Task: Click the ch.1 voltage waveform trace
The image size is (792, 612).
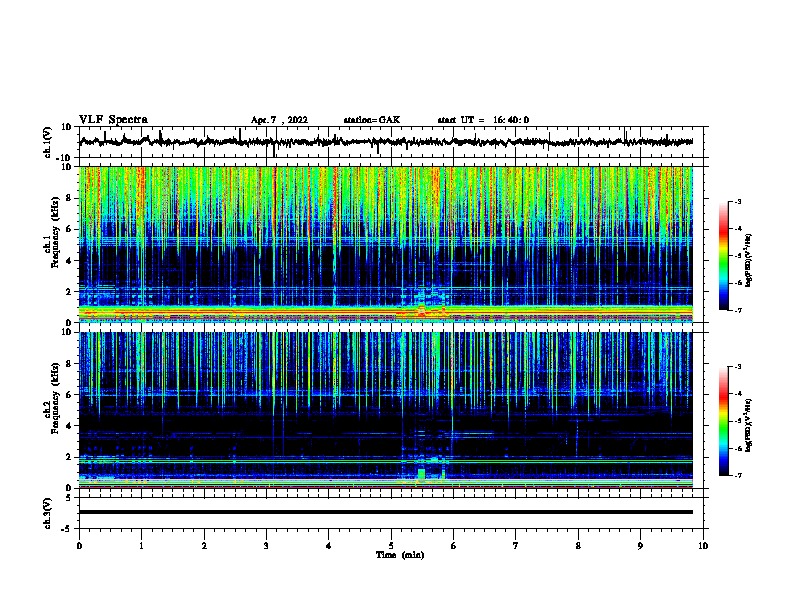Action: pyautogui.click(x=386, y=142)
